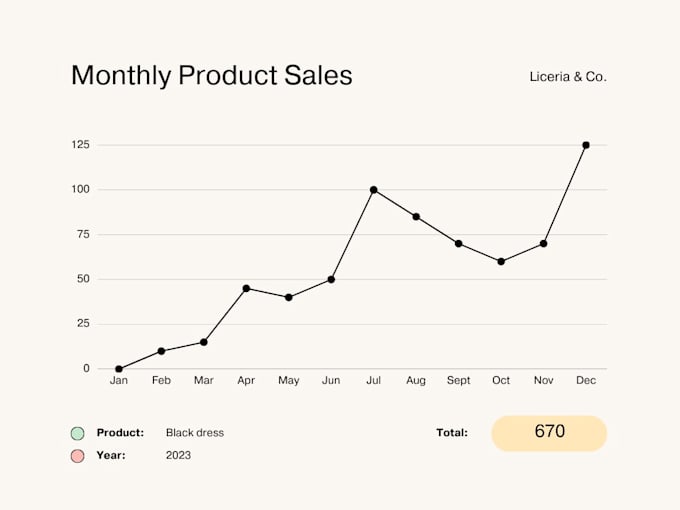Click the April data point on line
The image size is (680, 510).
click(246, 288)
